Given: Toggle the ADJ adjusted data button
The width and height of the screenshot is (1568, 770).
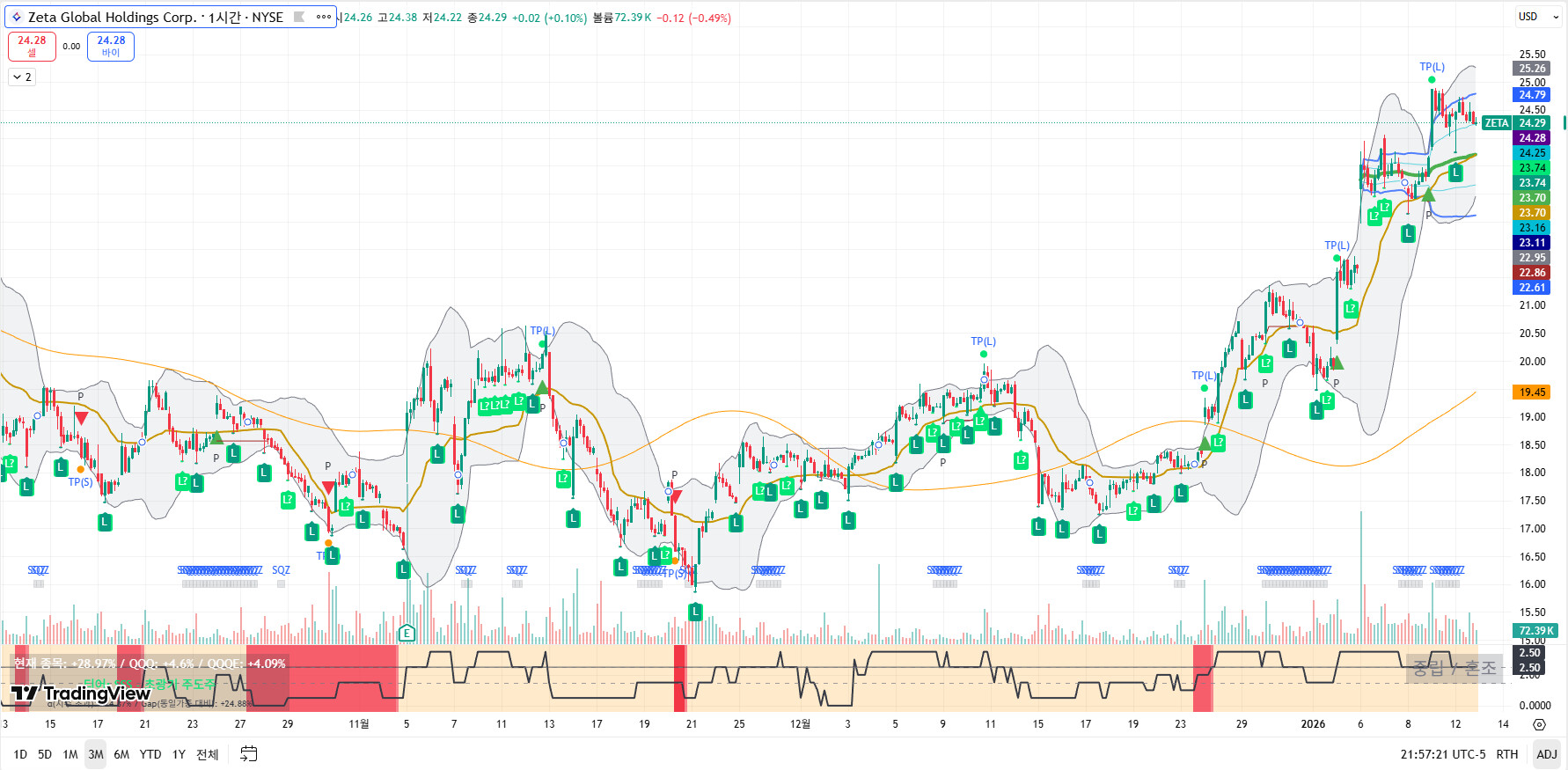Looking at the screenshot, I should click(1546, 754).
